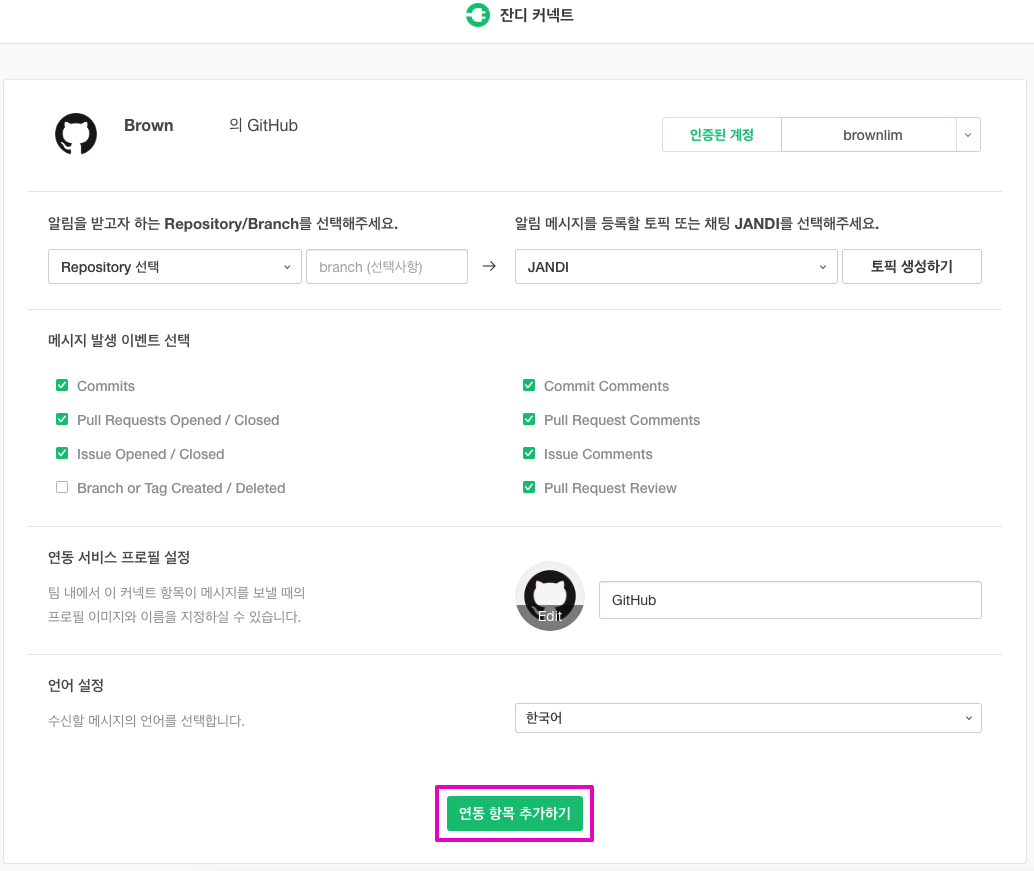This screenshot has width=1034, height=871.
Task: Click the 연동 항목 추가하기 button
Action: (x=514, y=814)
